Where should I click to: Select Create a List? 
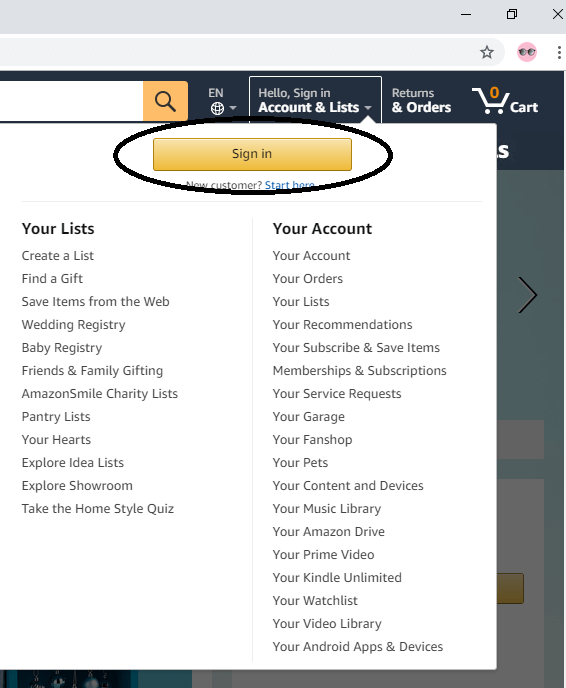[x=57, y=255]
